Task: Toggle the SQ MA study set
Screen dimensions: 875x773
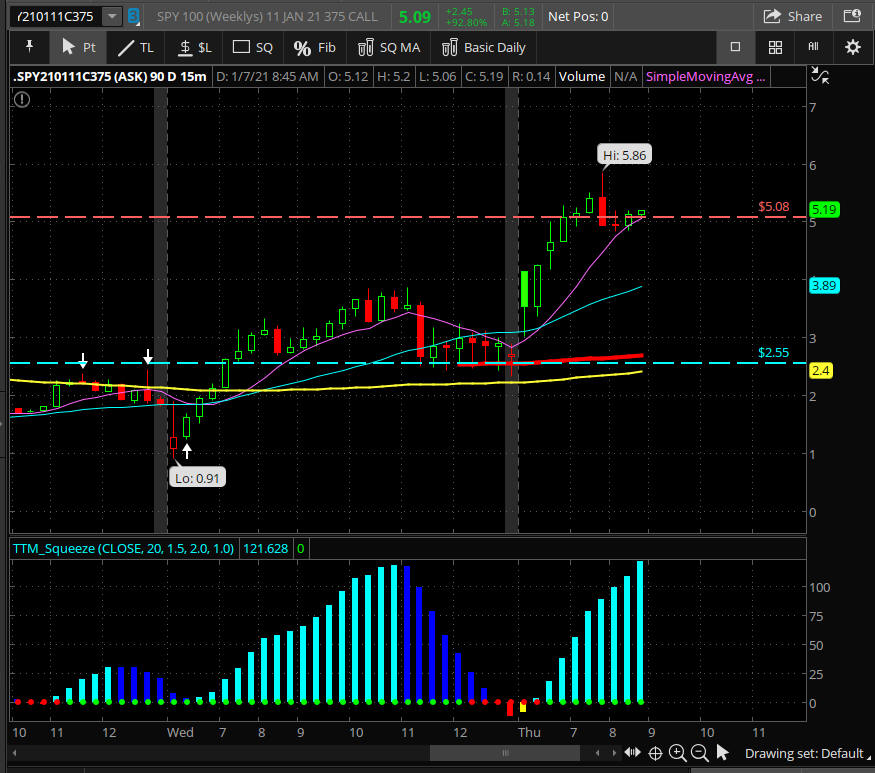Action: pyautogui.click(x=388, y=47)
